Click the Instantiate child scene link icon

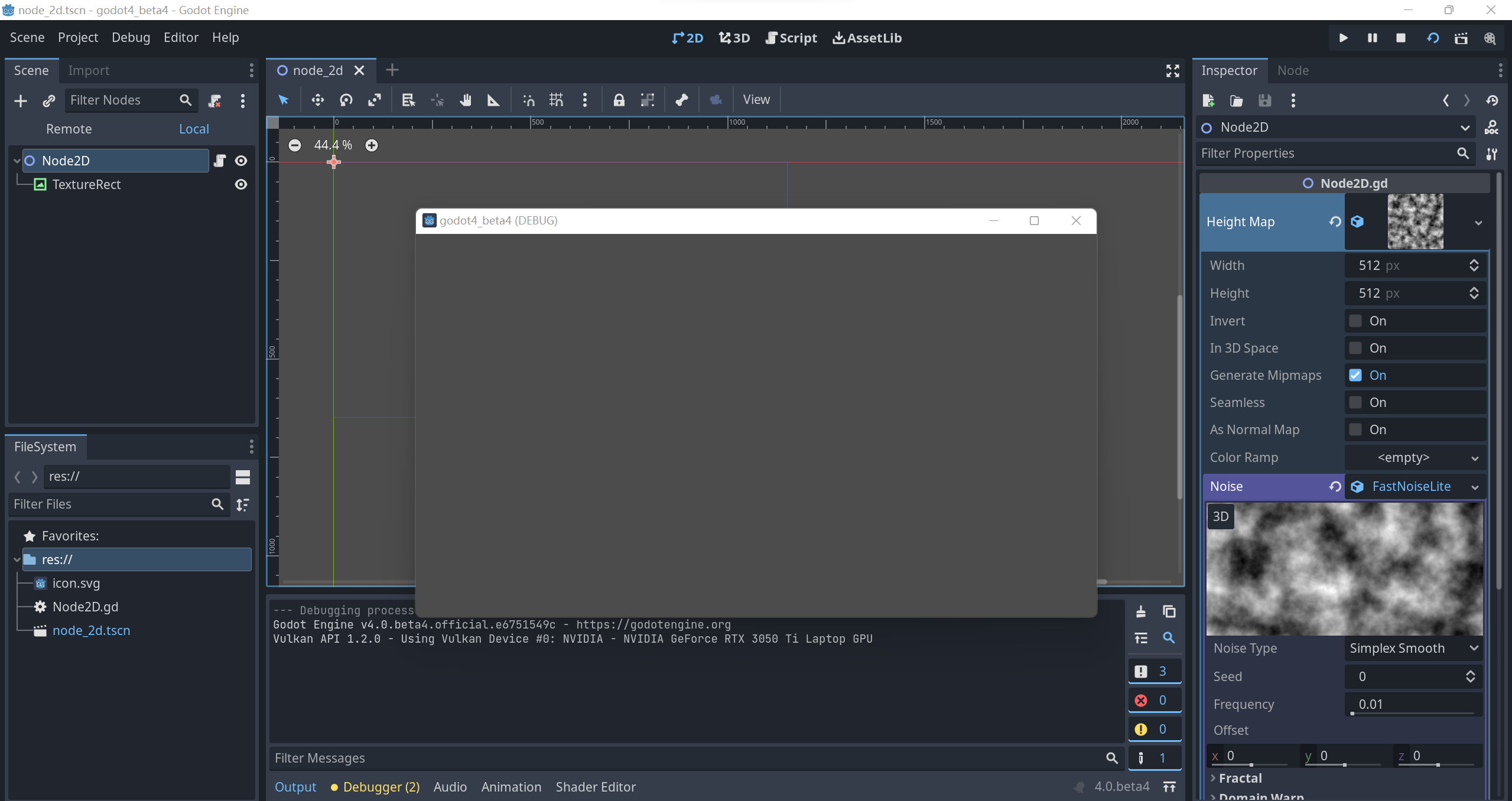pos(49,101)
